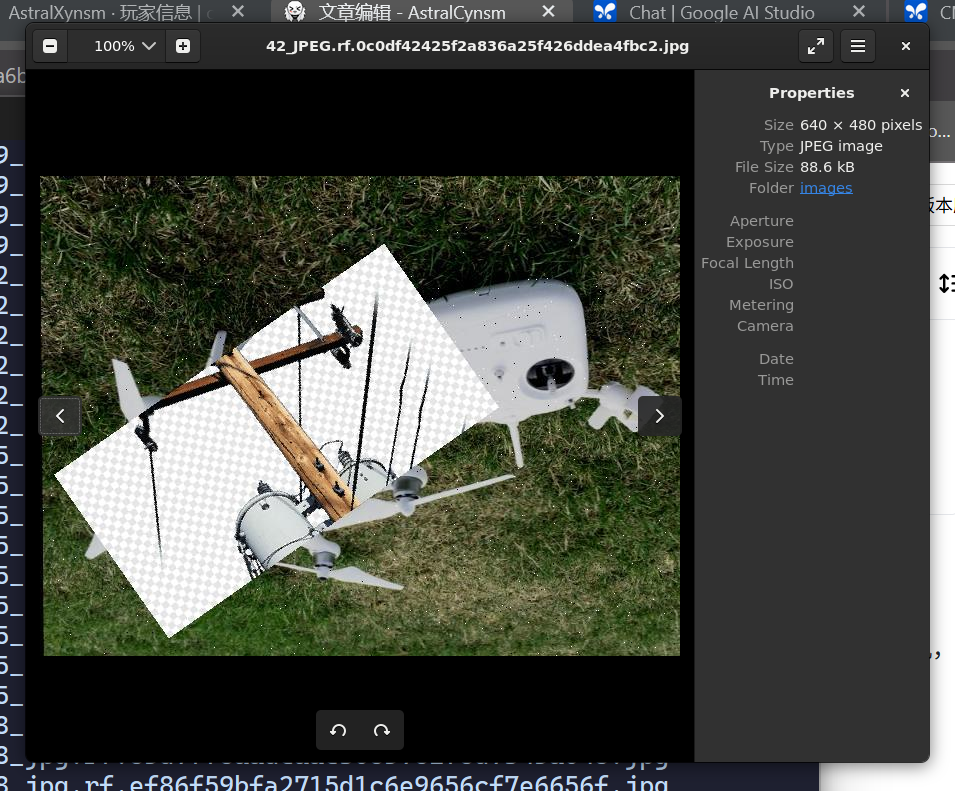Enter fullscreen mode in image viewer

[816, 47]
